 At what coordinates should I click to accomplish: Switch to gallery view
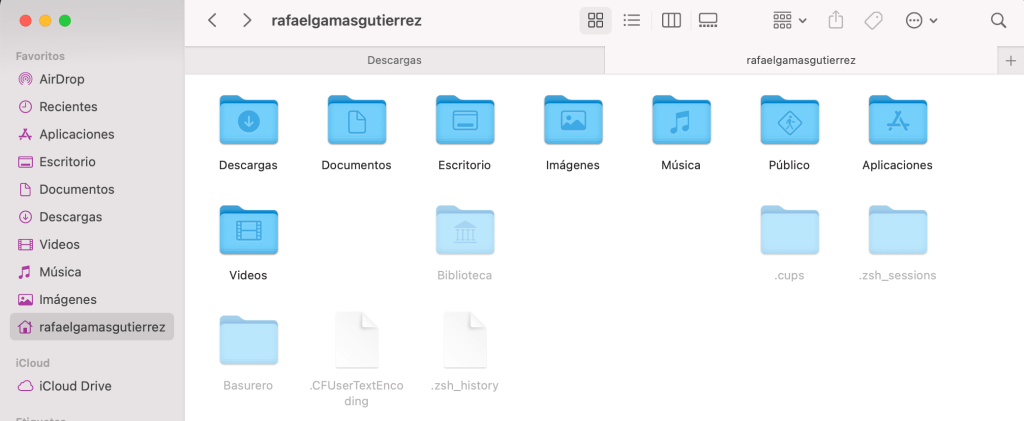[708, 20]
